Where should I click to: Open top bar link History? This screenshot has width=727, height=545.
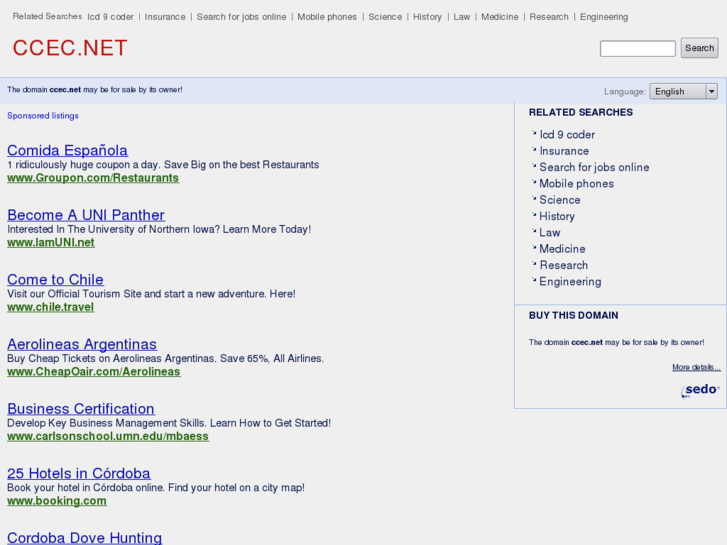[427, 17]
